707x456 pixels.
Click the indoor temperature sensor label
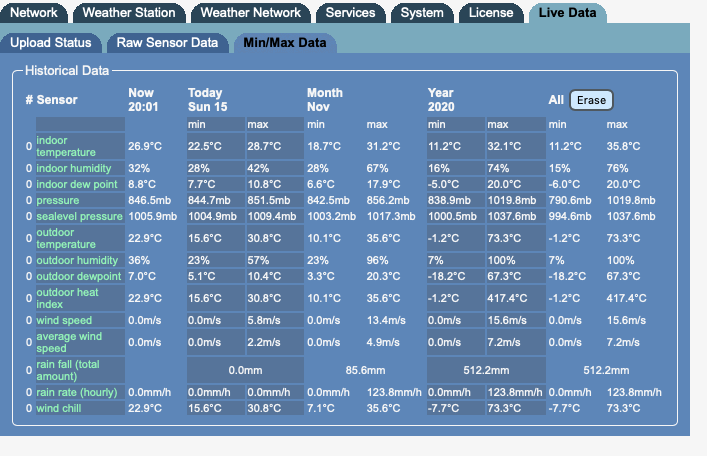pyautogui.click(x=66, y=146)
